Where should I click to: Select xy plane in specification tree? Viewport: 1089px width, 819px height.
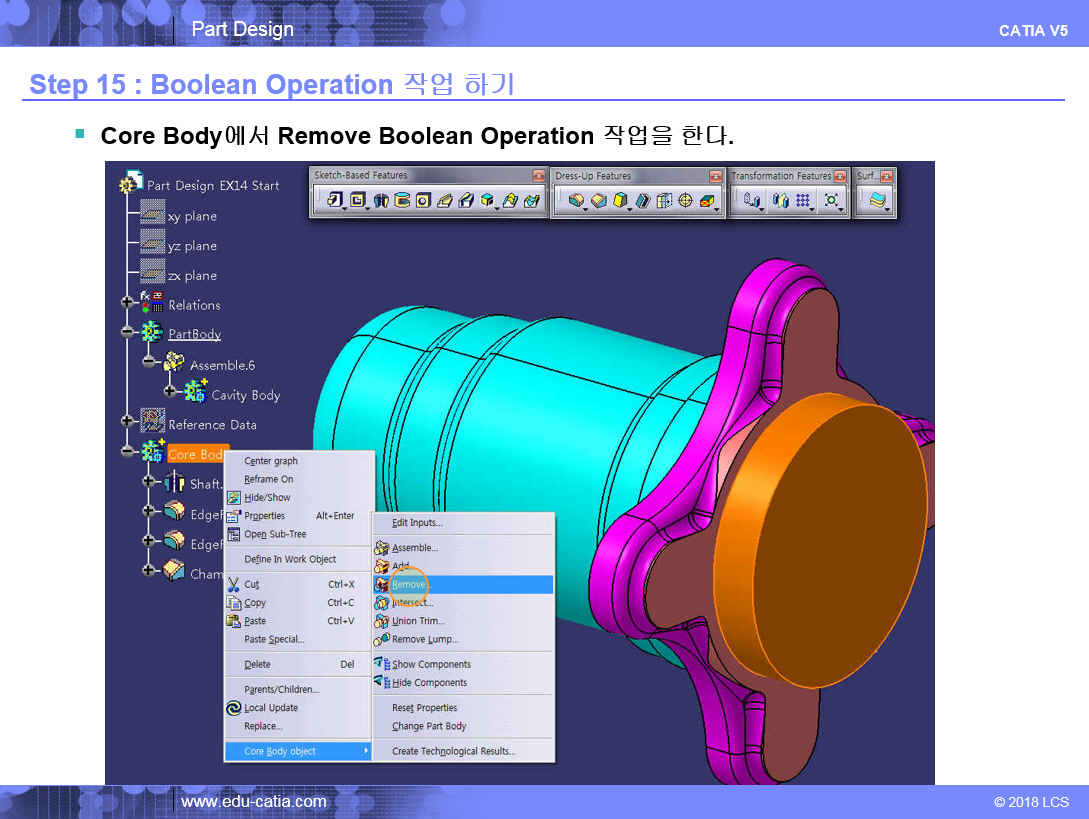click(192, 216)
